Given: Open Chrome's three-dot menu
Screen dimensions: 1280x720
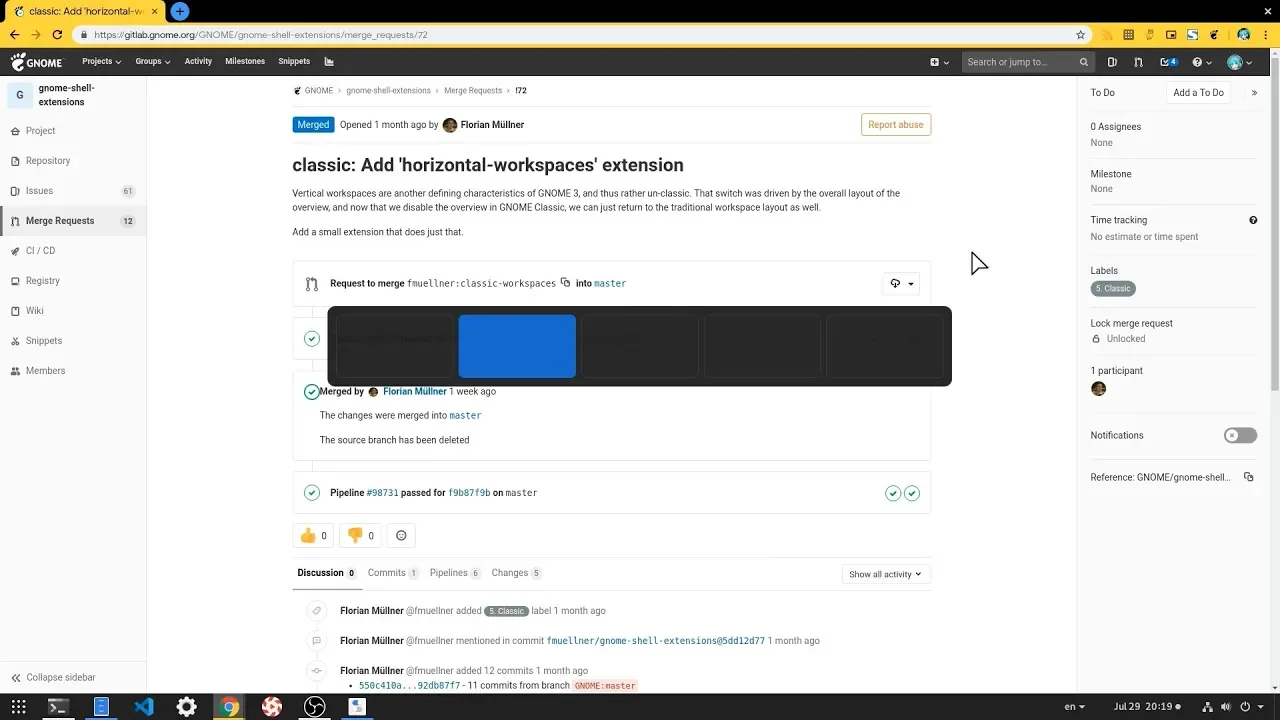Looking at the screenshot, I should tap(1265, 35).
